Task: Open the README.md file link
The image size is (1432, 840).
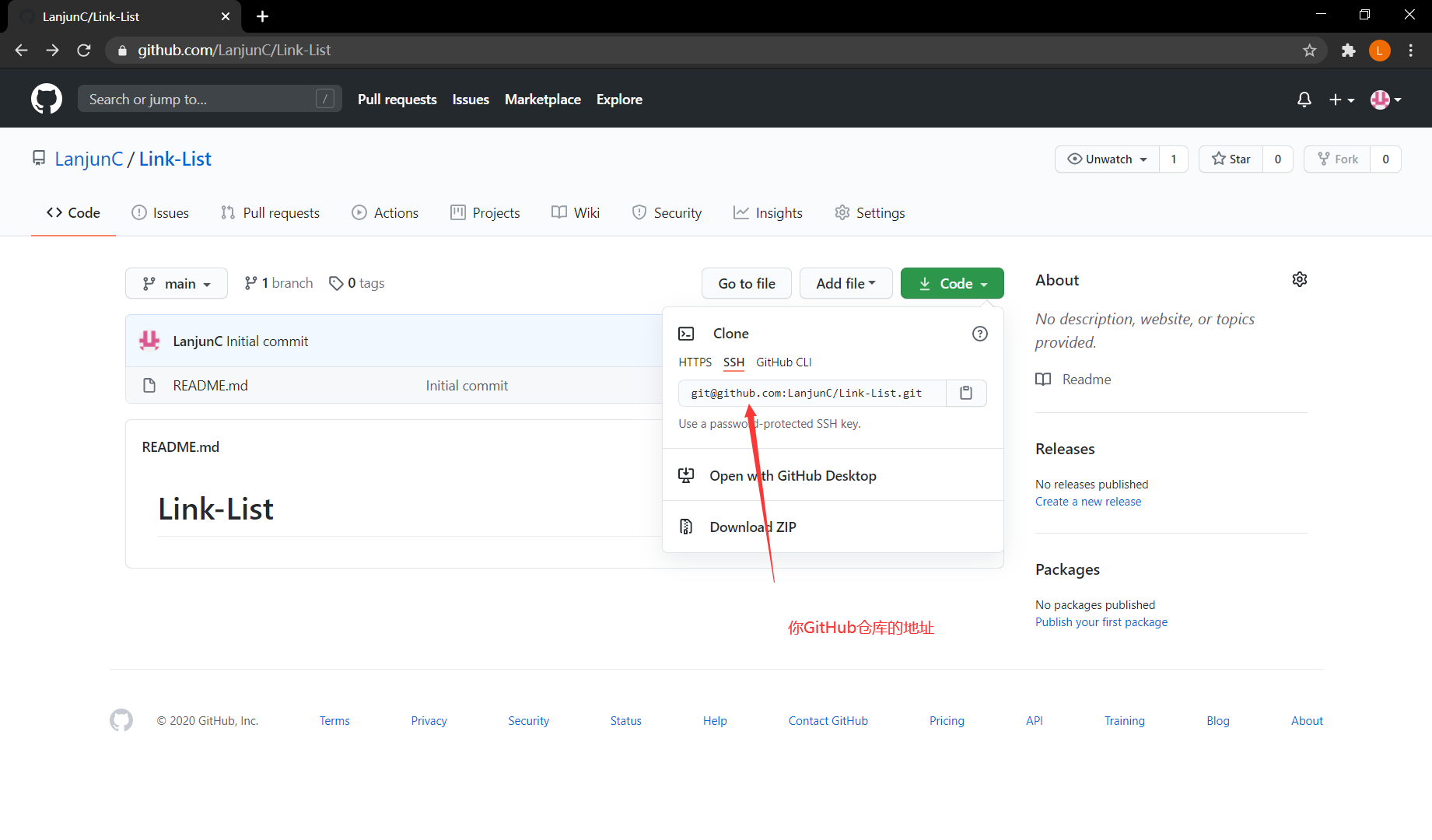Action: pyautogui.click(x=210, y=385)
